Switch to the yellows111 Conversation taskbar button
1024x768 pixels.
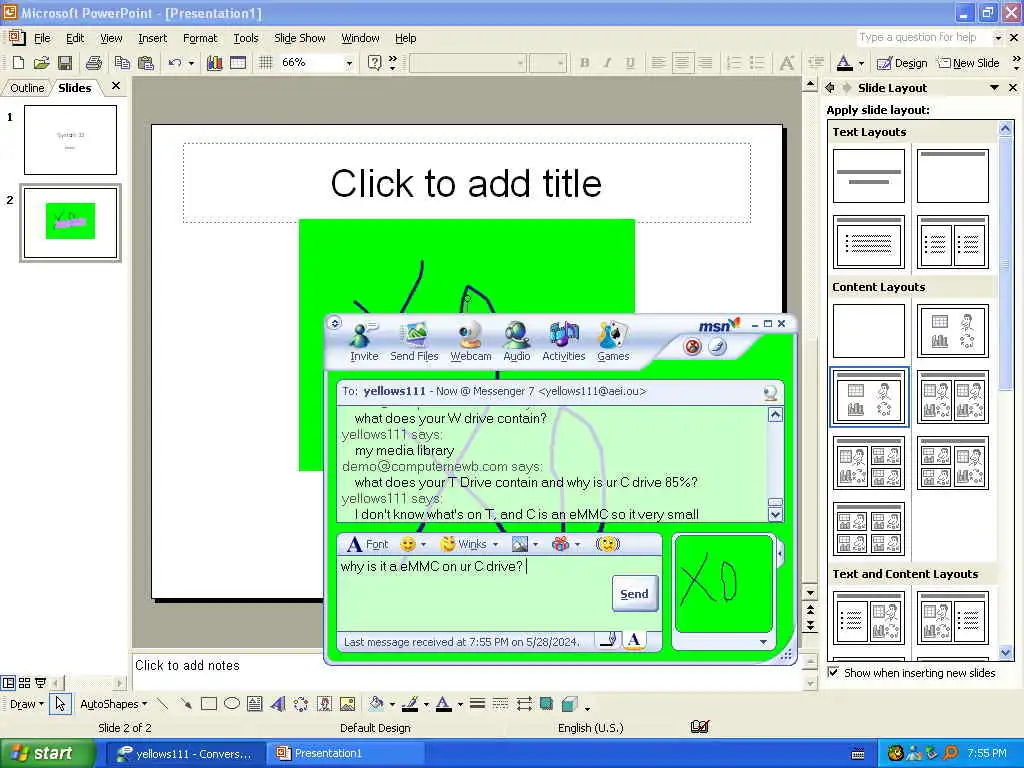[x=184, y=754]
